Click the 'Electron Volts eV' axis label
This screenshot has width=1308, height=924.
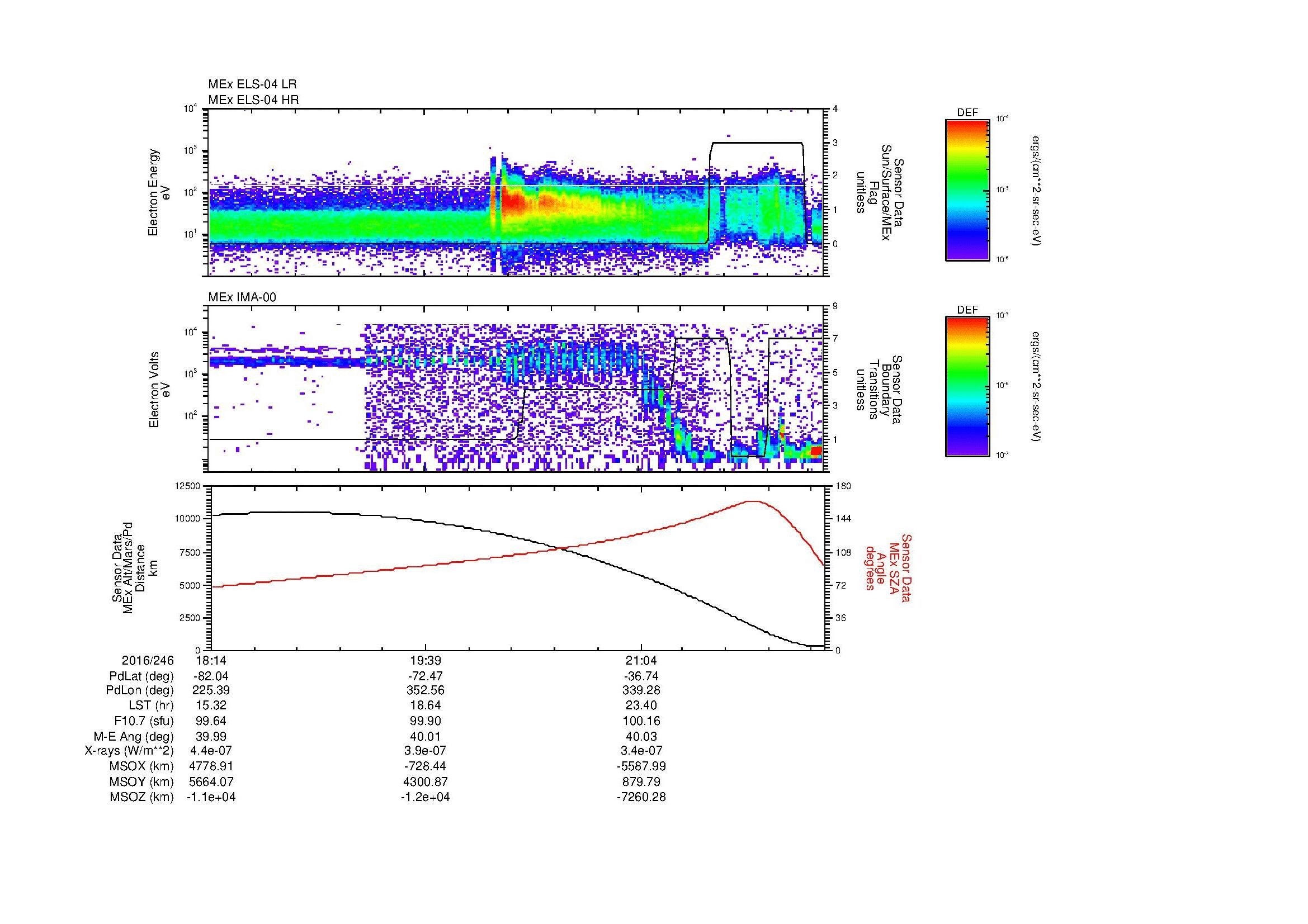(159, 390)
